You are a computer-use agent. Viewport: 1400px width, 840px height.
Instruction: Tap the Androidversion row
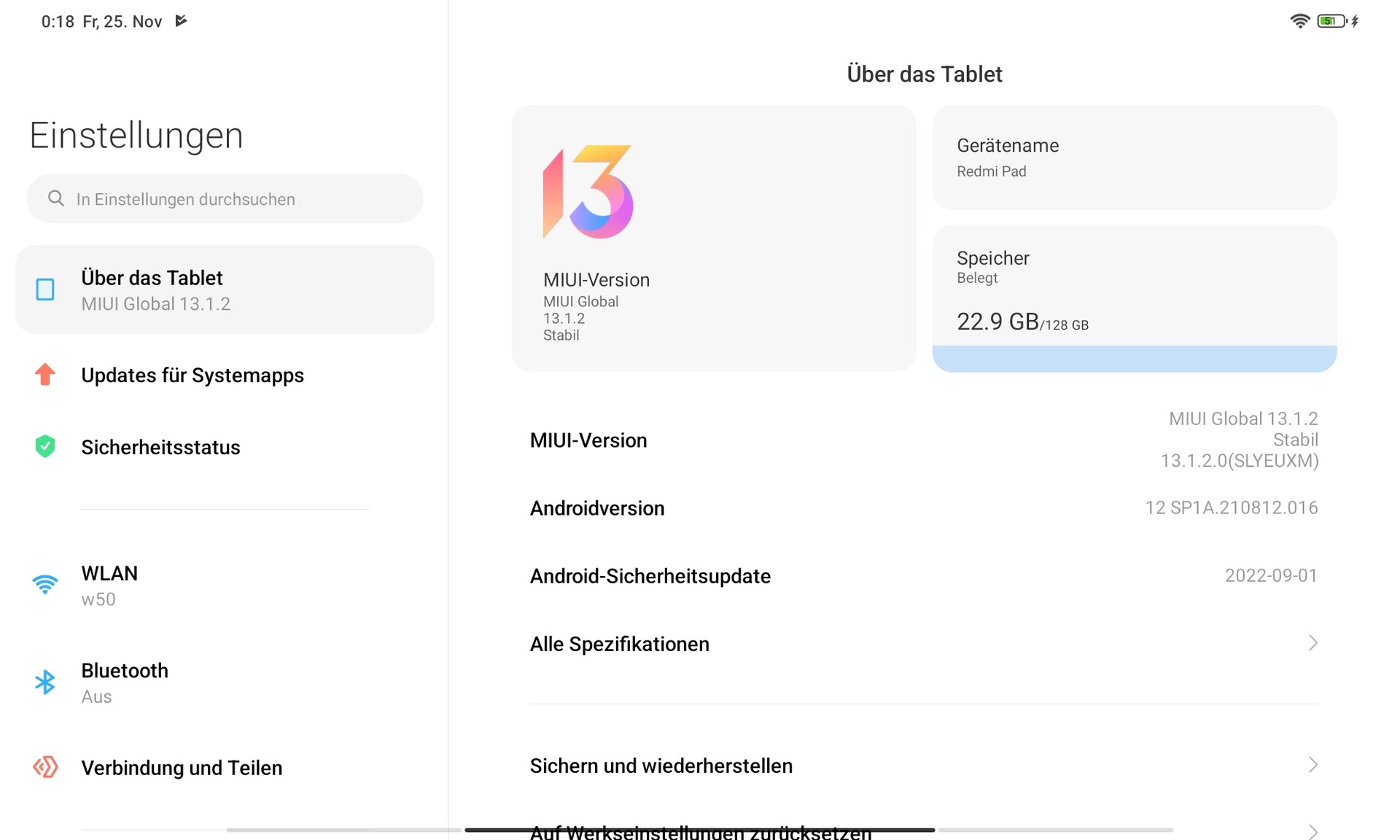pyautogui.click(x=923, y=508)
